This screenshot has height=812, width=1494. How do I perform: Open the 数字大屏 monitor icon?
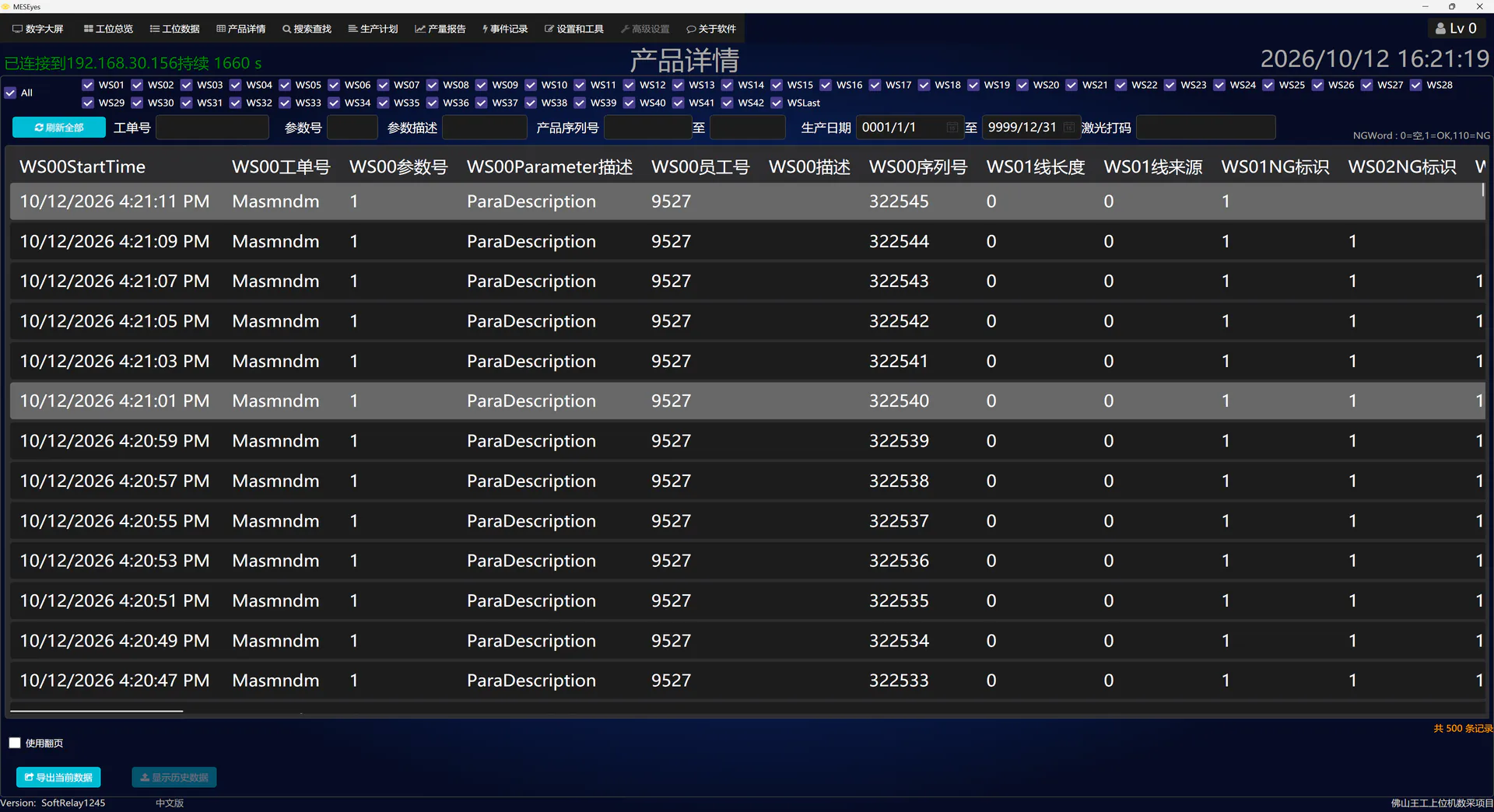[17, 29]
